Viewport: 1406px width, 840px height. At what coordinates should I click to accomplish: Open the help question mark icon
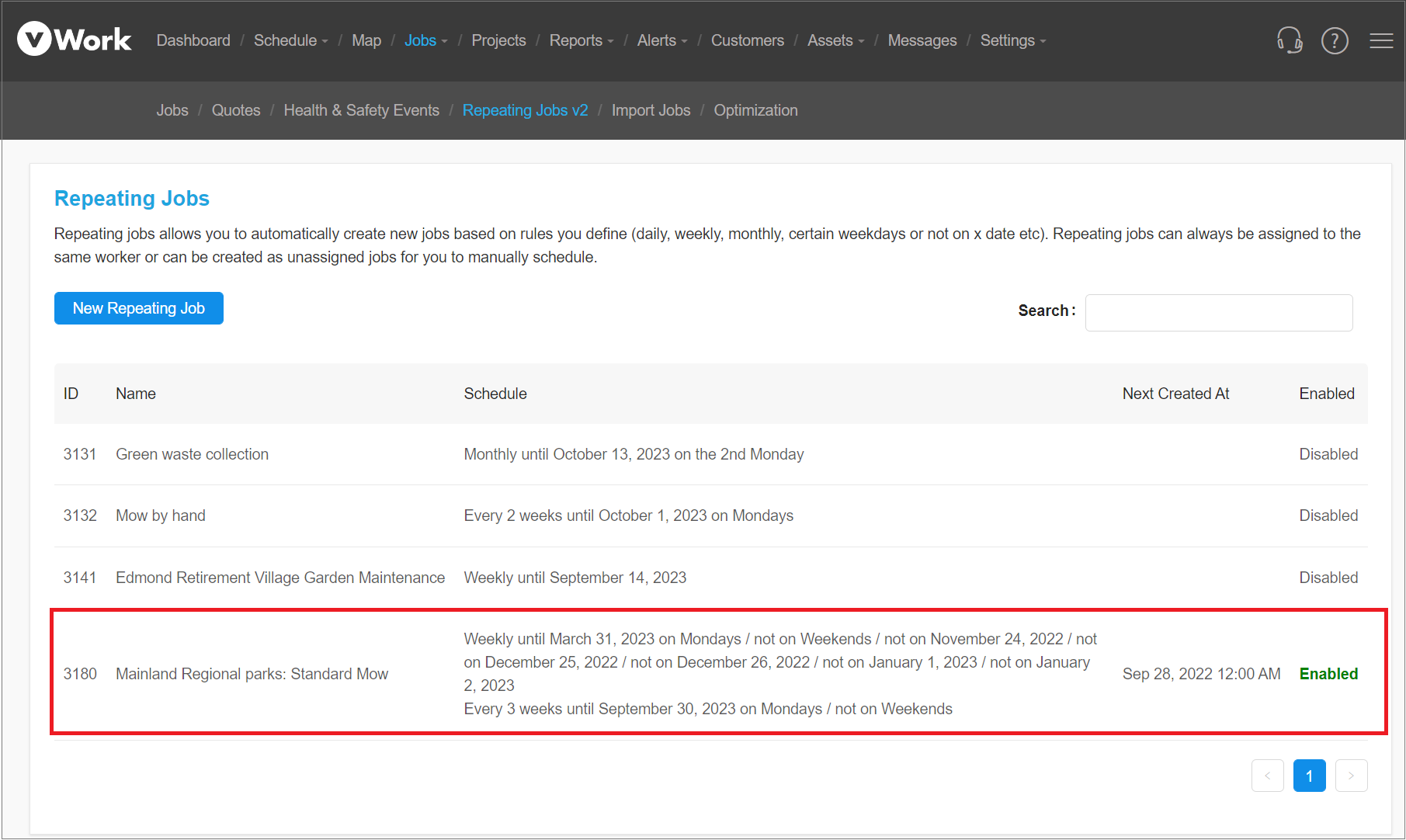coord(1335,40)
